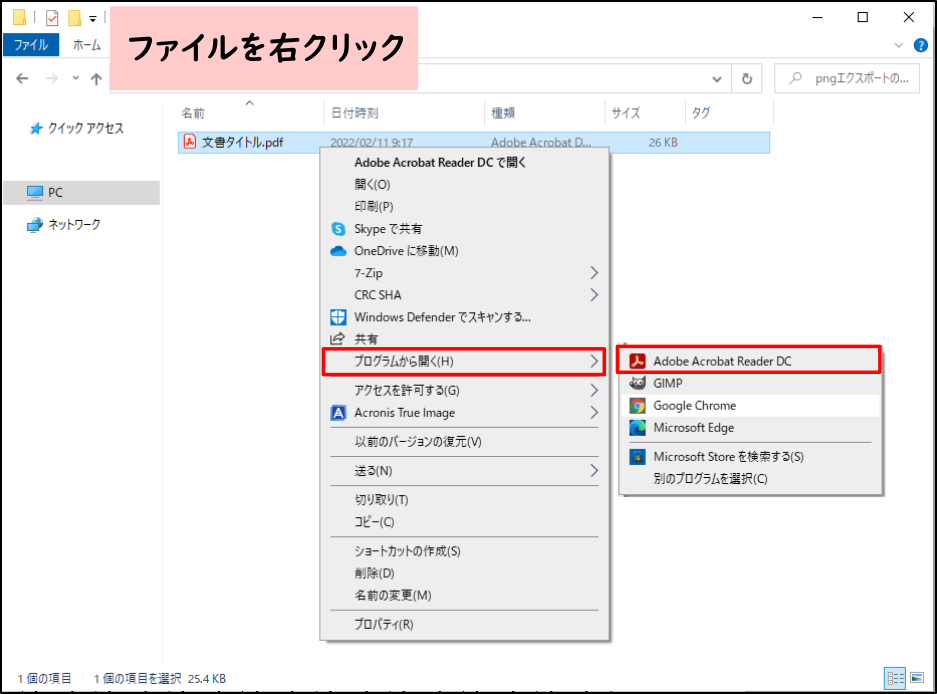Click the Explorer help question mark icon
Viewport: 937px width, 694px height.
(x=921, y=45)
